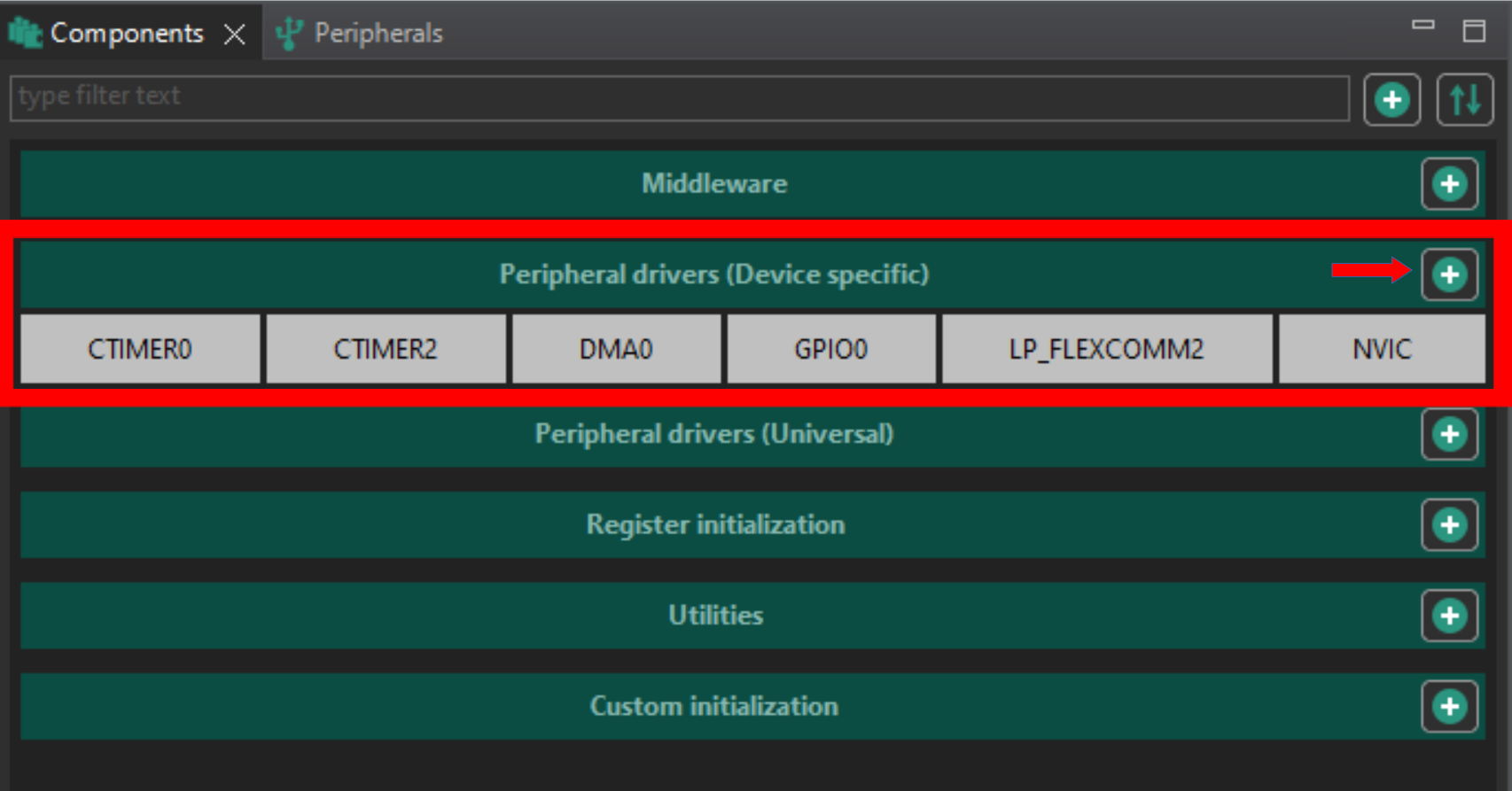Open the CTIMER0 component
The image size is (1512, 791).
pyautogui.click(x=140, y=349)
